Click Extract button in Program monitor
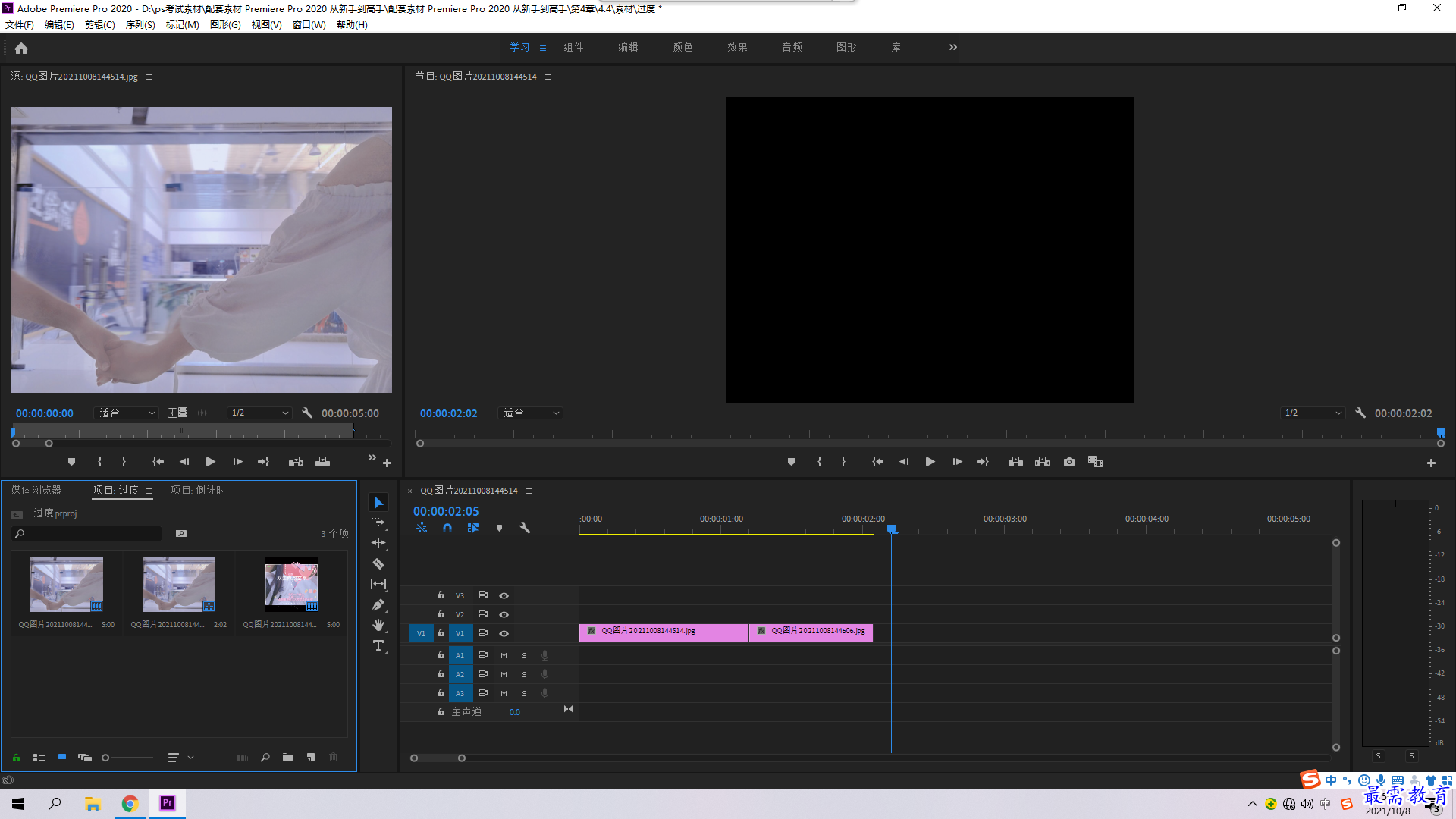This screenshot has width=1456, height=819. (x=1043, y=462)
